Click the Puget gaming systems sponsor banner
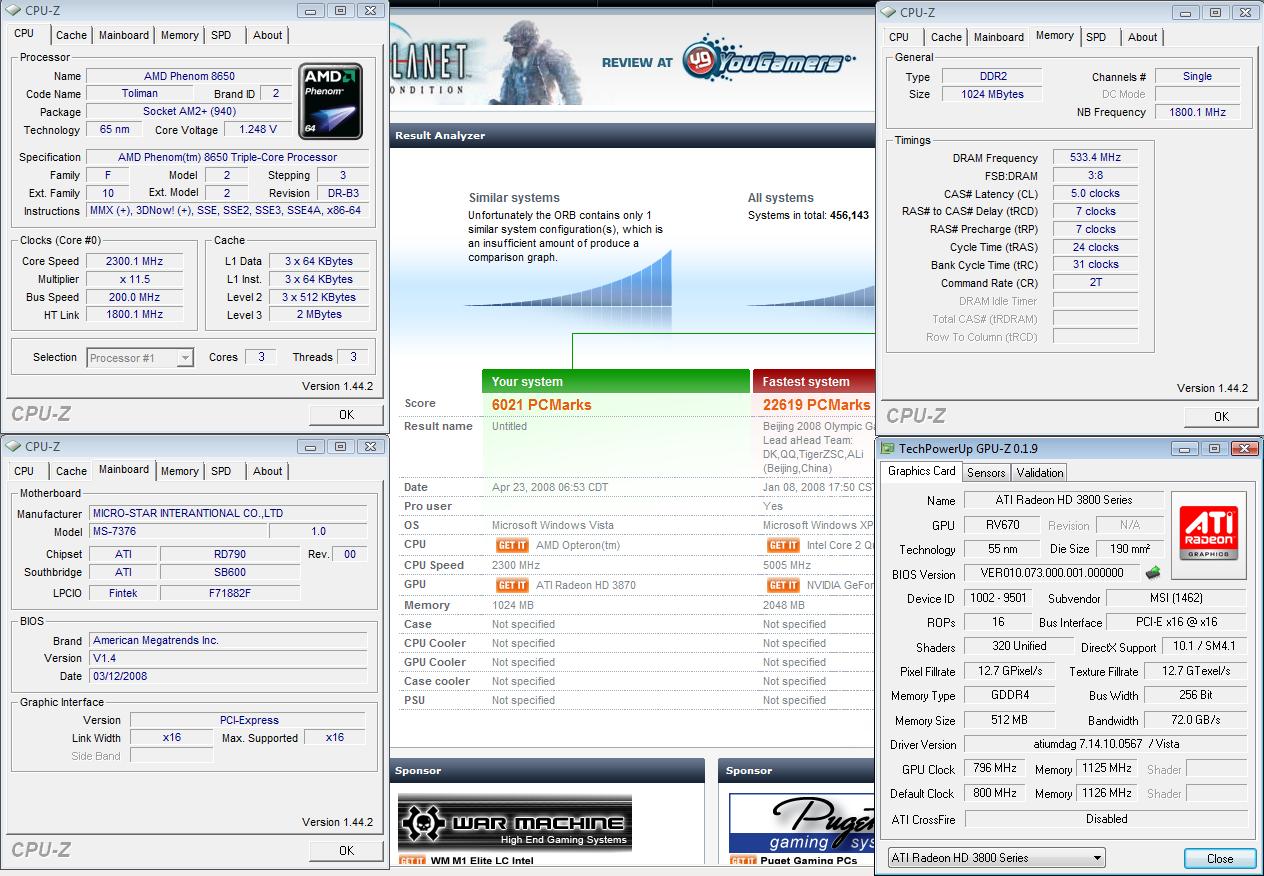 point(801,823)
